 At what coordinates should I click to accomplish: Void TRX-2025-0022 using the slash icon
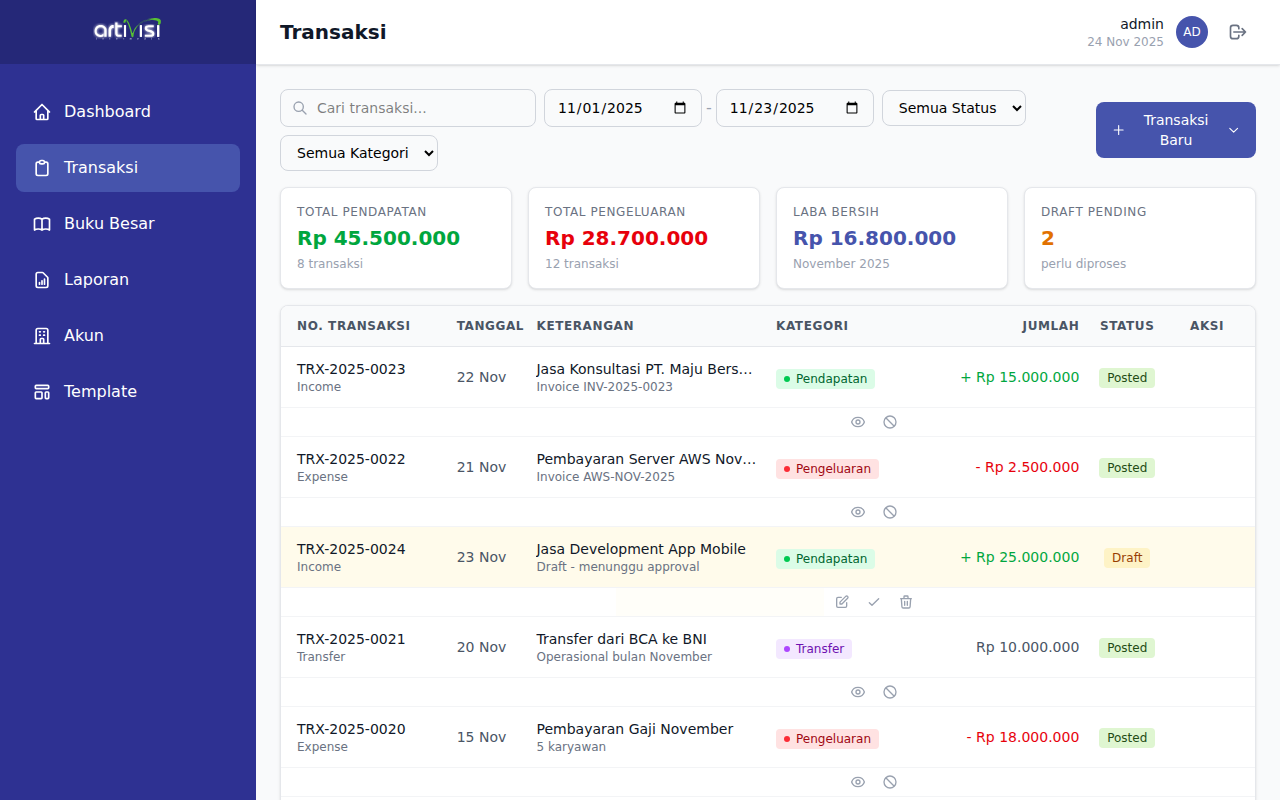889,511
